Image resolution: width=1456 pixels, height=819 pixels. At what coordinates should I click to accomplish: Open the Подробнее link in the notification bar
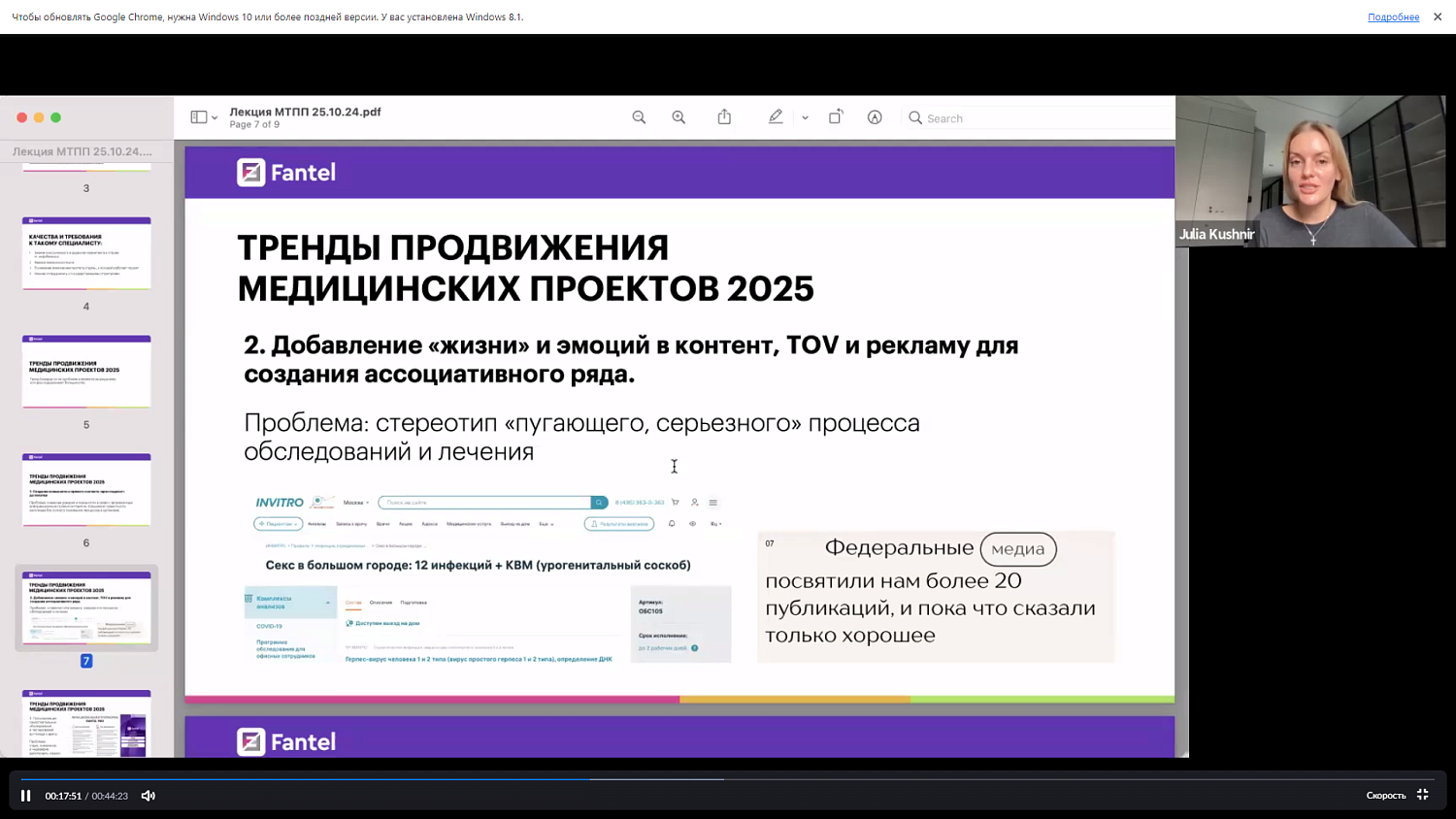(x=1393, y=16)
